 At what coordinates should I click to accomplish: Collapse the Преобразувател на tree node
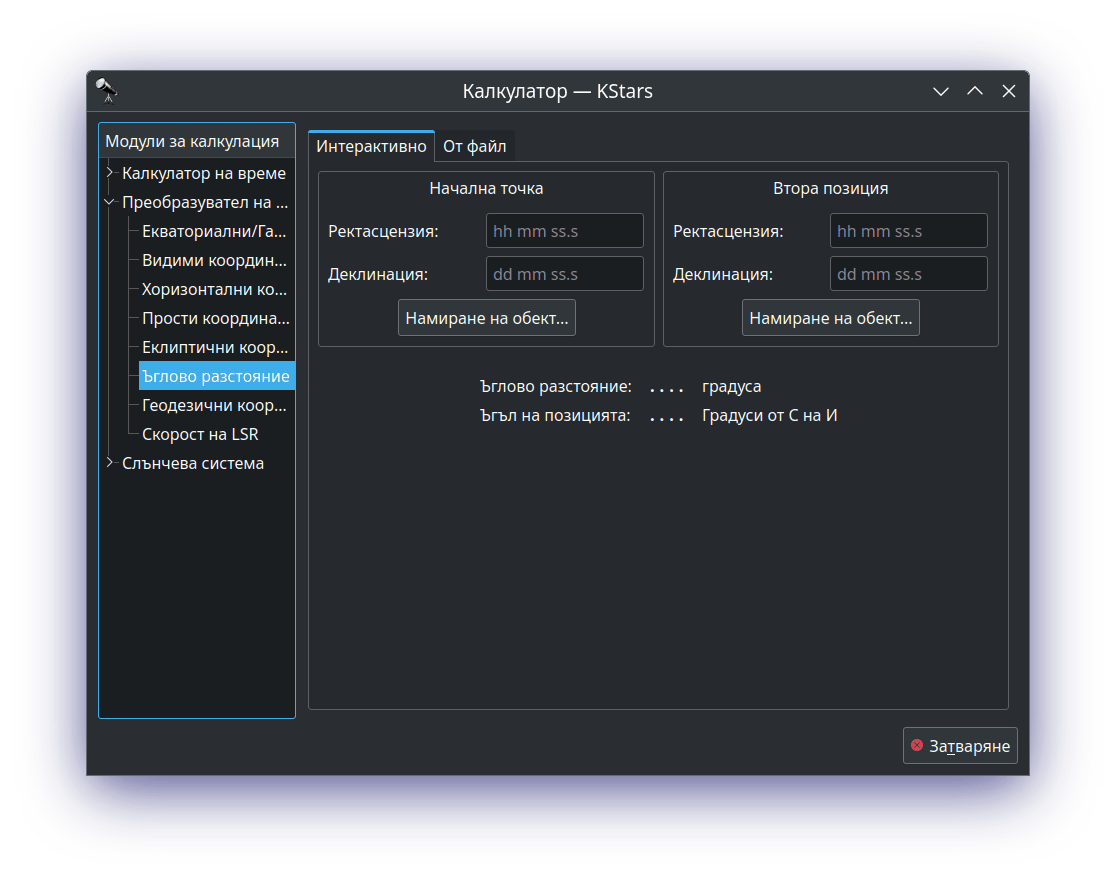110,202
